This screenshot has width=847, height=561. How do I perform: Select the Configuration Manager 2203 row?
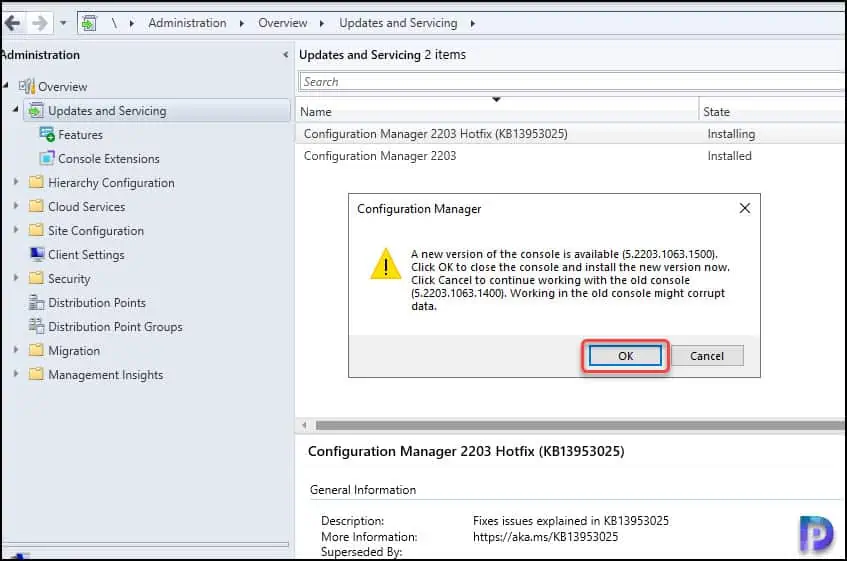pos(571,156)
